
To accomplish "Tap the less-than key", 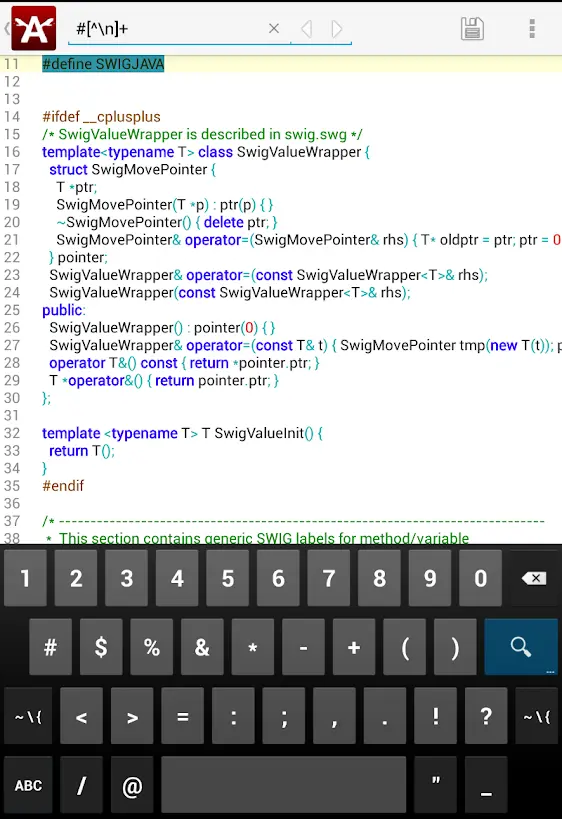I will click(x=81, y=716).
